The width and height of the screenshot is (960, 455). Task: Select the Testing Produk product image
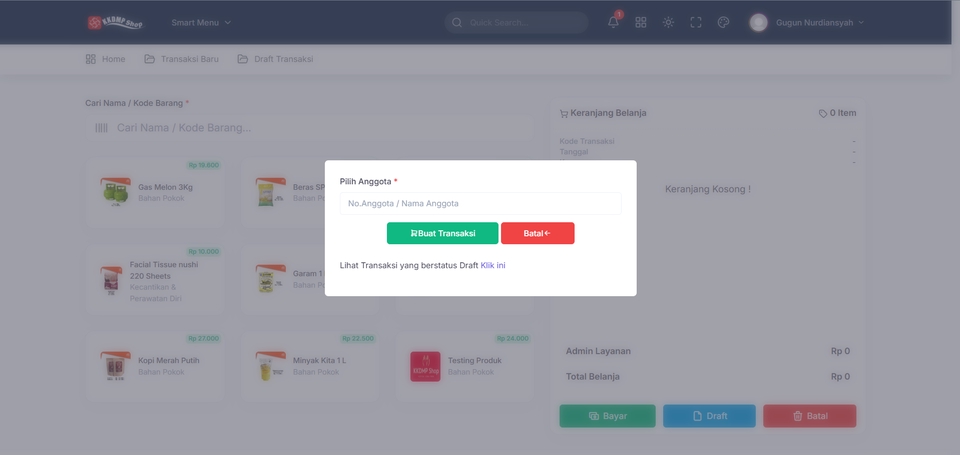tap(425, 366)
